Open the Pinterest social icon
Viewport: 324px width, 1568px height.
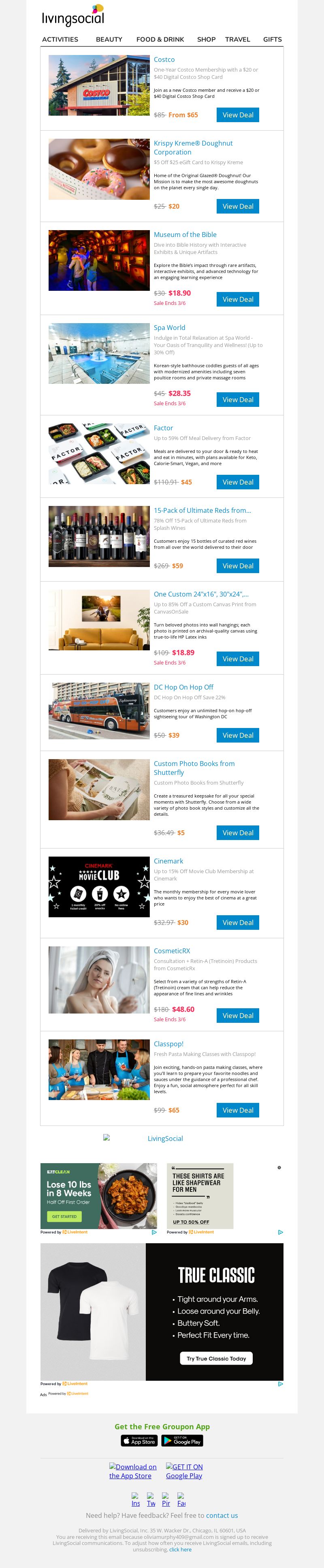(x=166, y=1499)
